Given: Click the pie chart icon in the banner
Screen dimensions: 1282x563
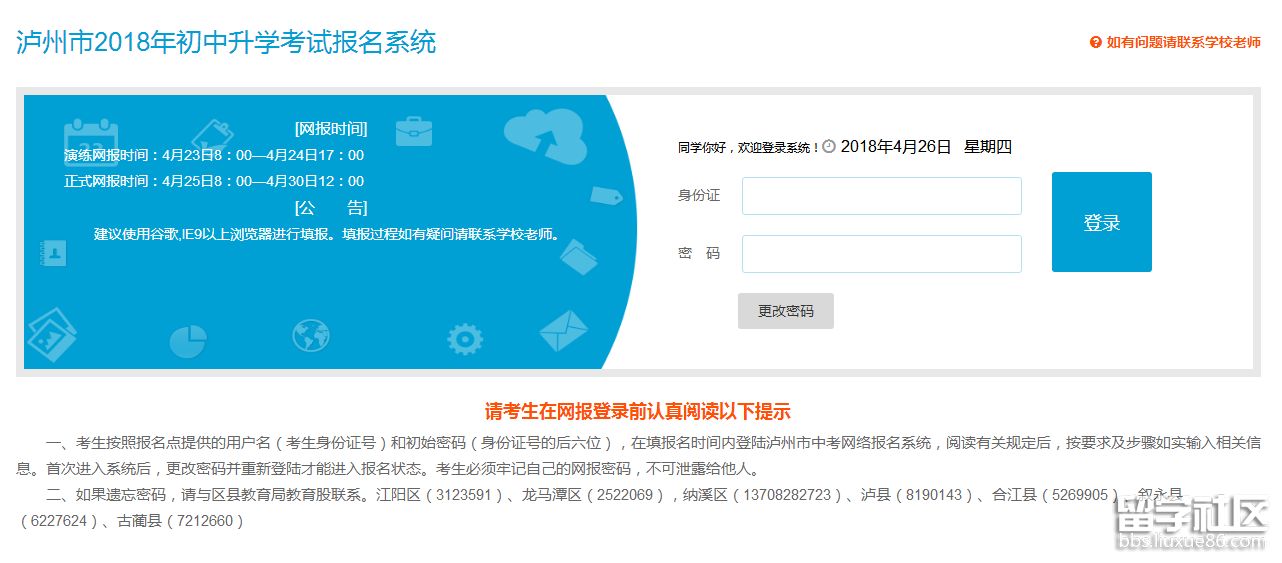Looking at the screenshot, I should [x=187, y=341].
